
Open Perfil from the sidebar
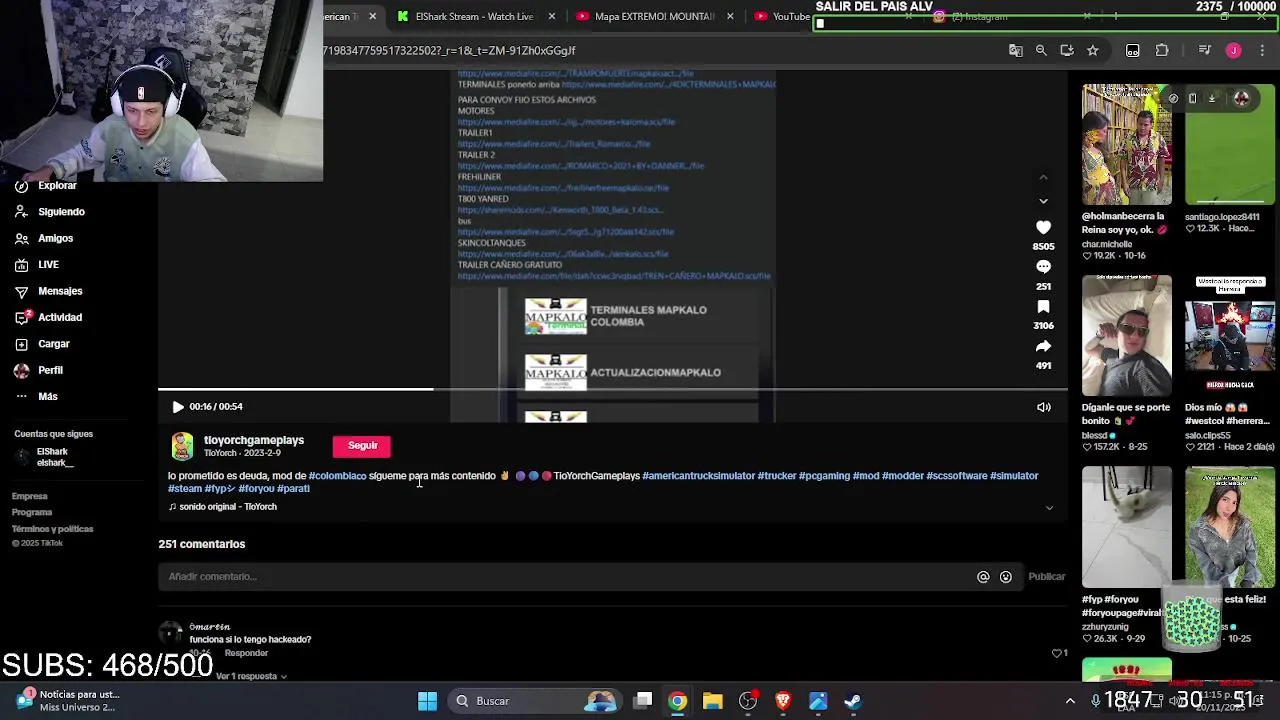(38, 370)
